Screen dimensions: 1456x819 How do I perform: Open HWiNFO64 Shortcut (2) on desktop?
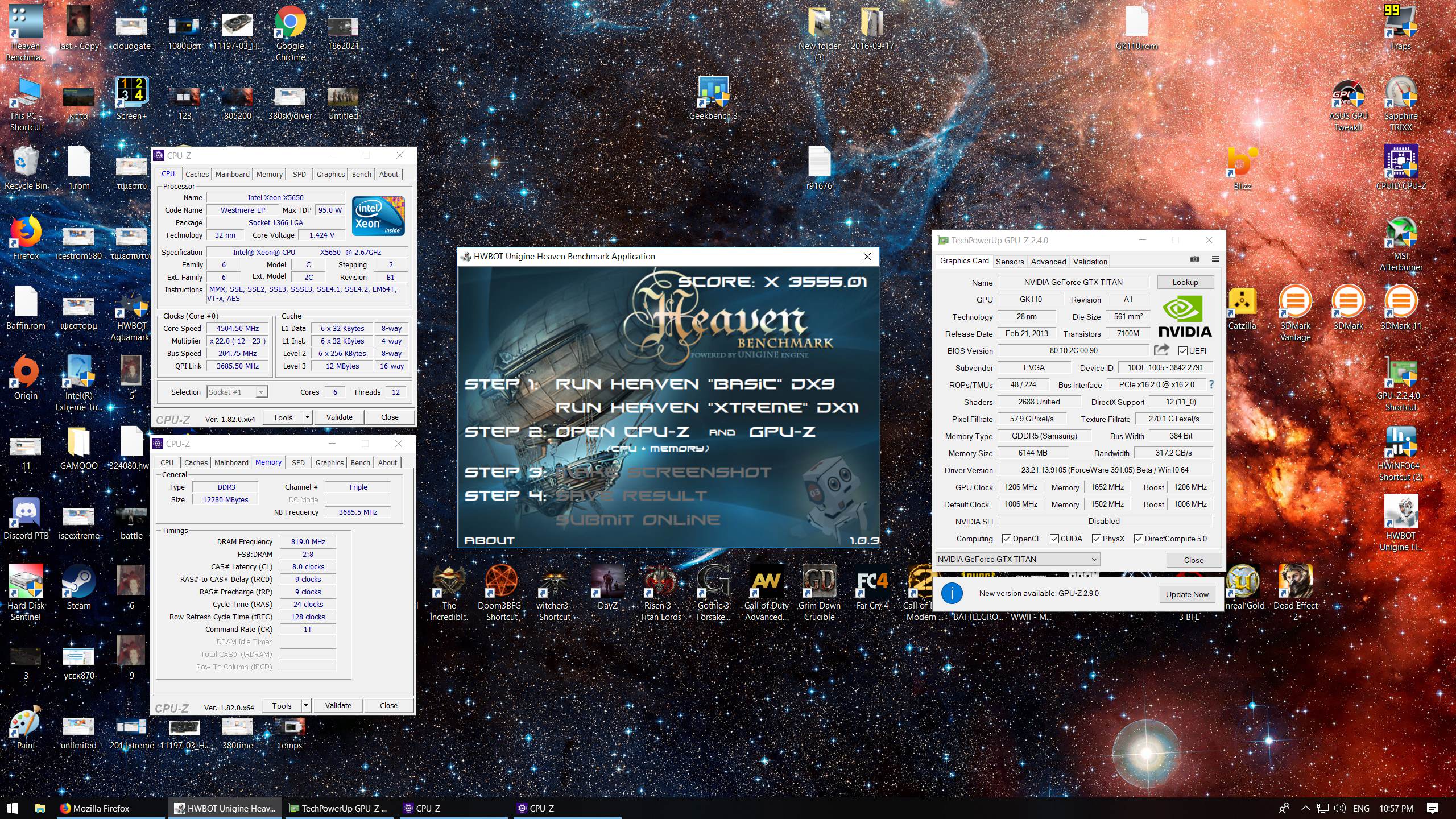point(1401,453)
